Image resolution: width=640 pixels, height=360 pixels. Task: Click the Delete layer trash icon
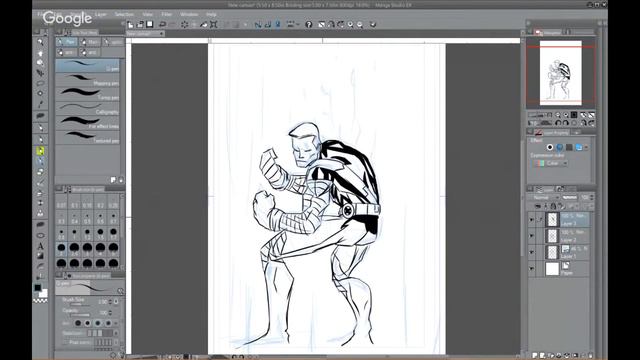pyautogui.click(x=590, y=356)
